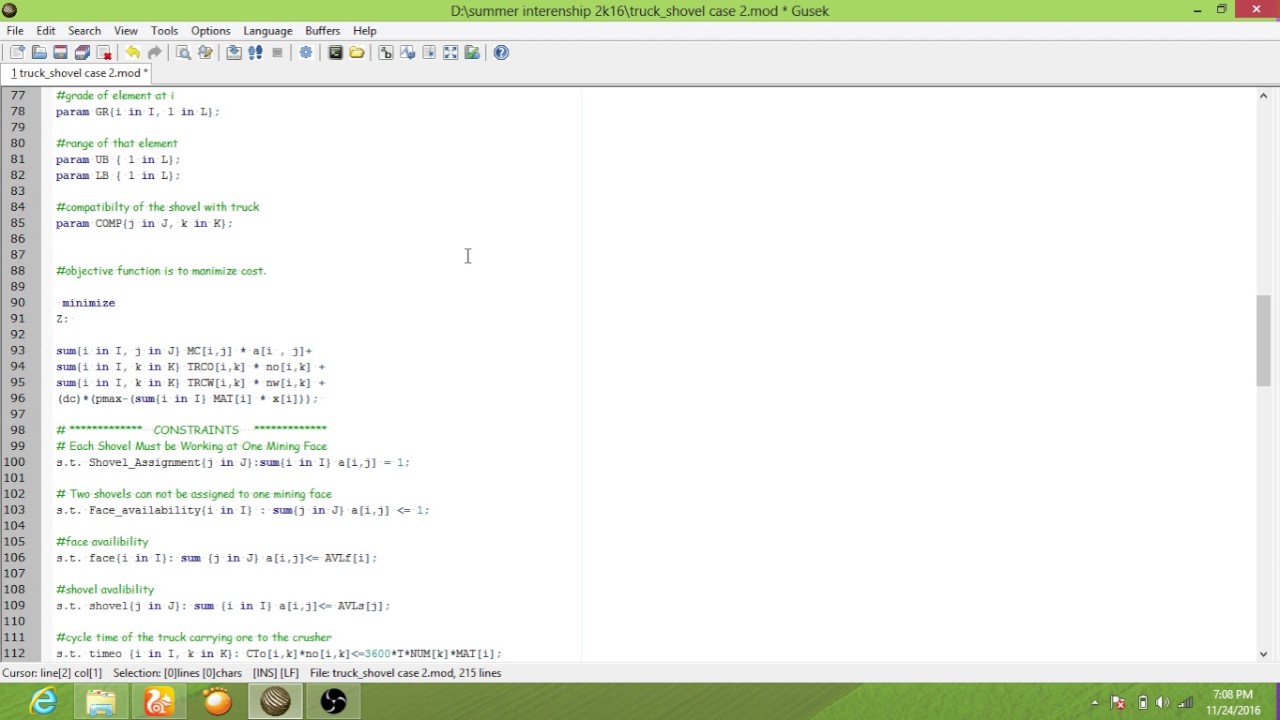This screenshot has height=720, width=1280.
Task: Click the '# CONSTRAINTS' comment header line
Action: click(x=191, y=430)
